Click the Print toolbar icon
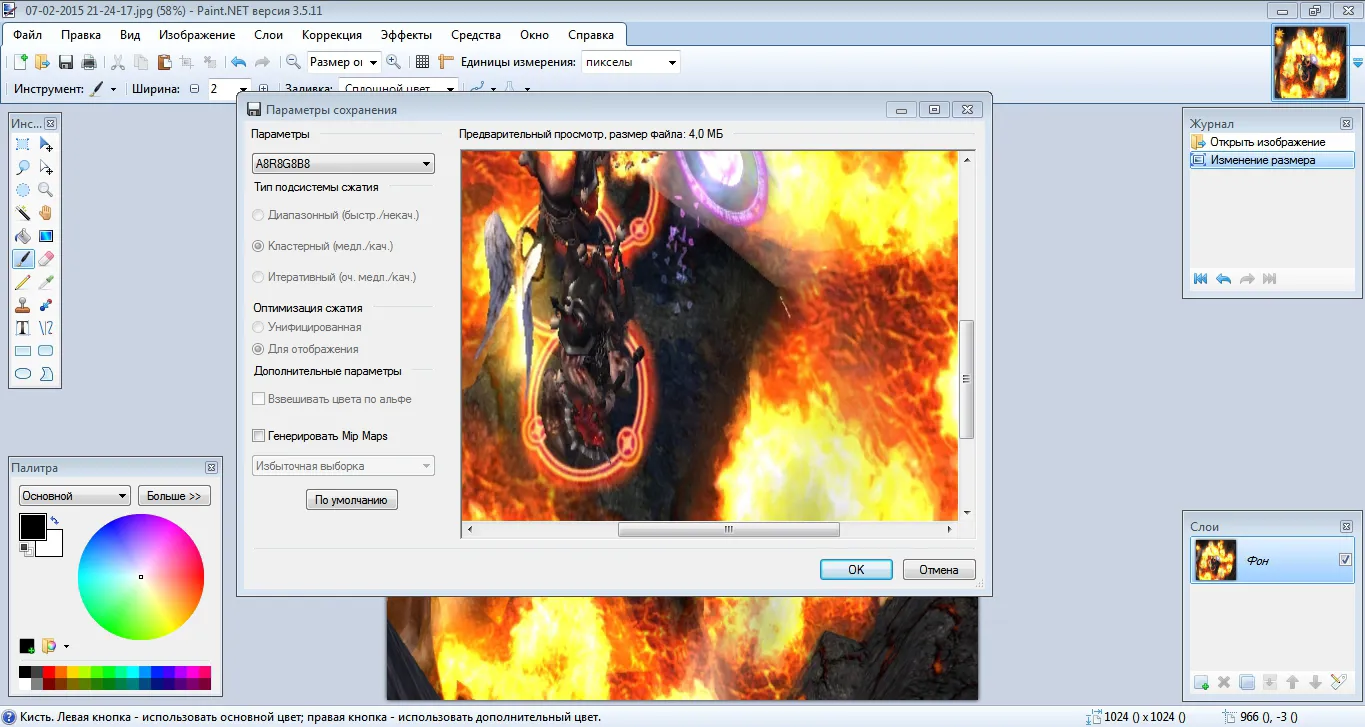Screen dimensions: 1365x727 click(89, 62)
